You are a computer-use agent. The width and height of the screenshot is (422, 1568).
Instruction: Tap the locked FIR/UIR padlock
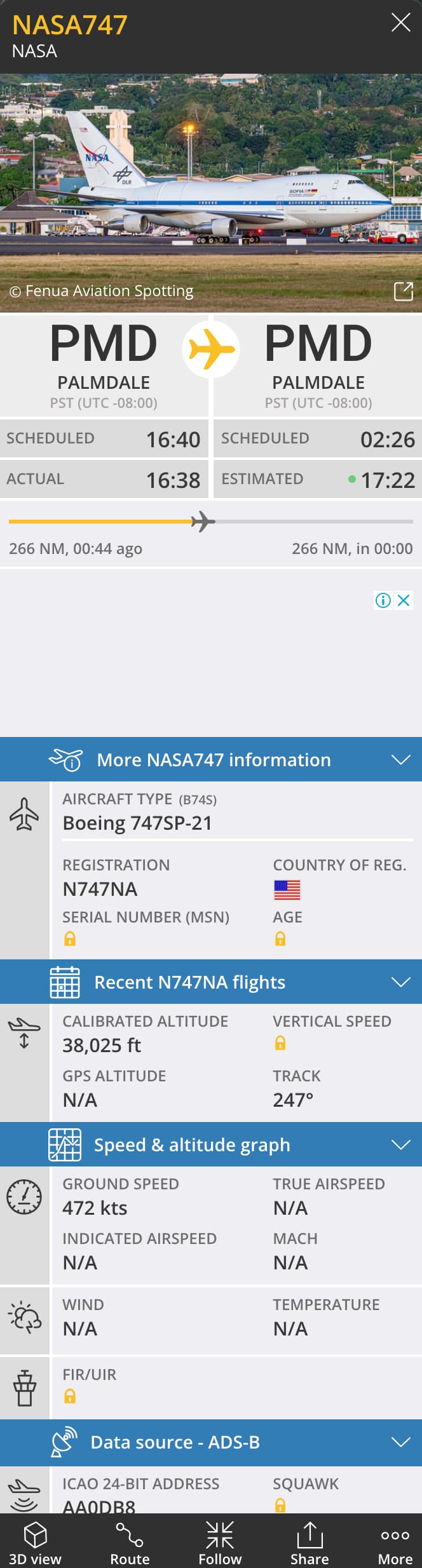tap(70, 1396)
